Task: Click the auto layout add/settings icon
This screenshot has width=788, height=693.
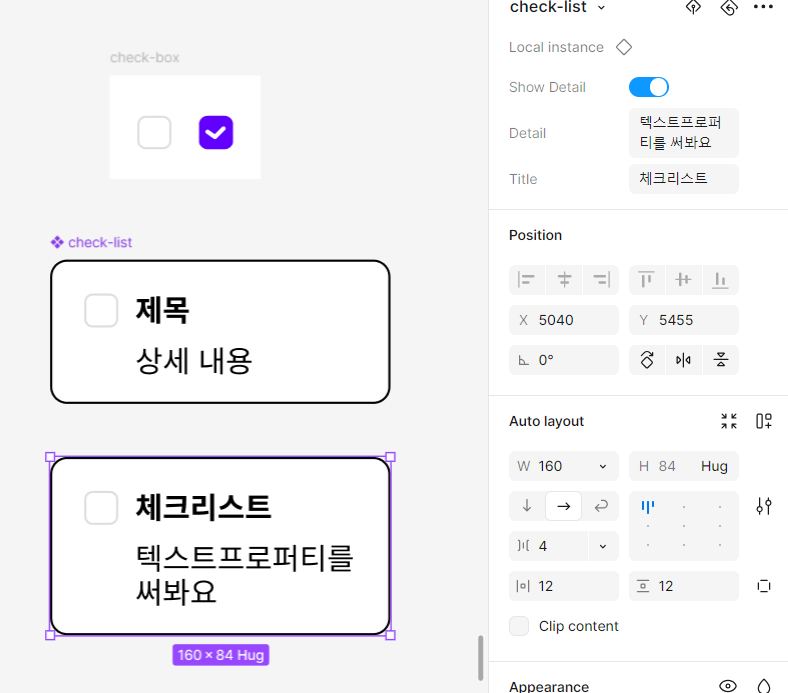Action: pos(764,421)
